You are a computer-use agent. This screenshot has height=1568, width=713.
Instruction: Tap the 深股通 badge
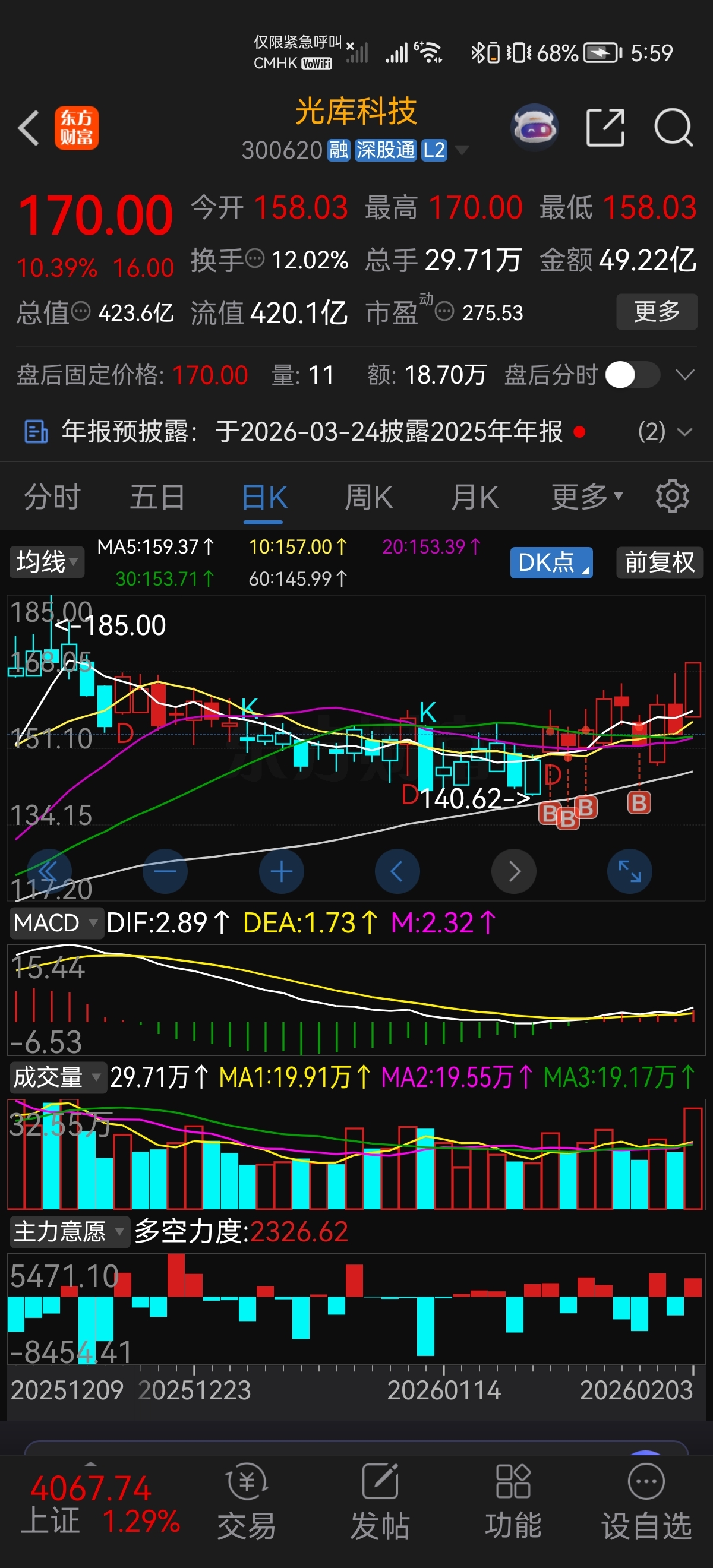coord(386,150)
